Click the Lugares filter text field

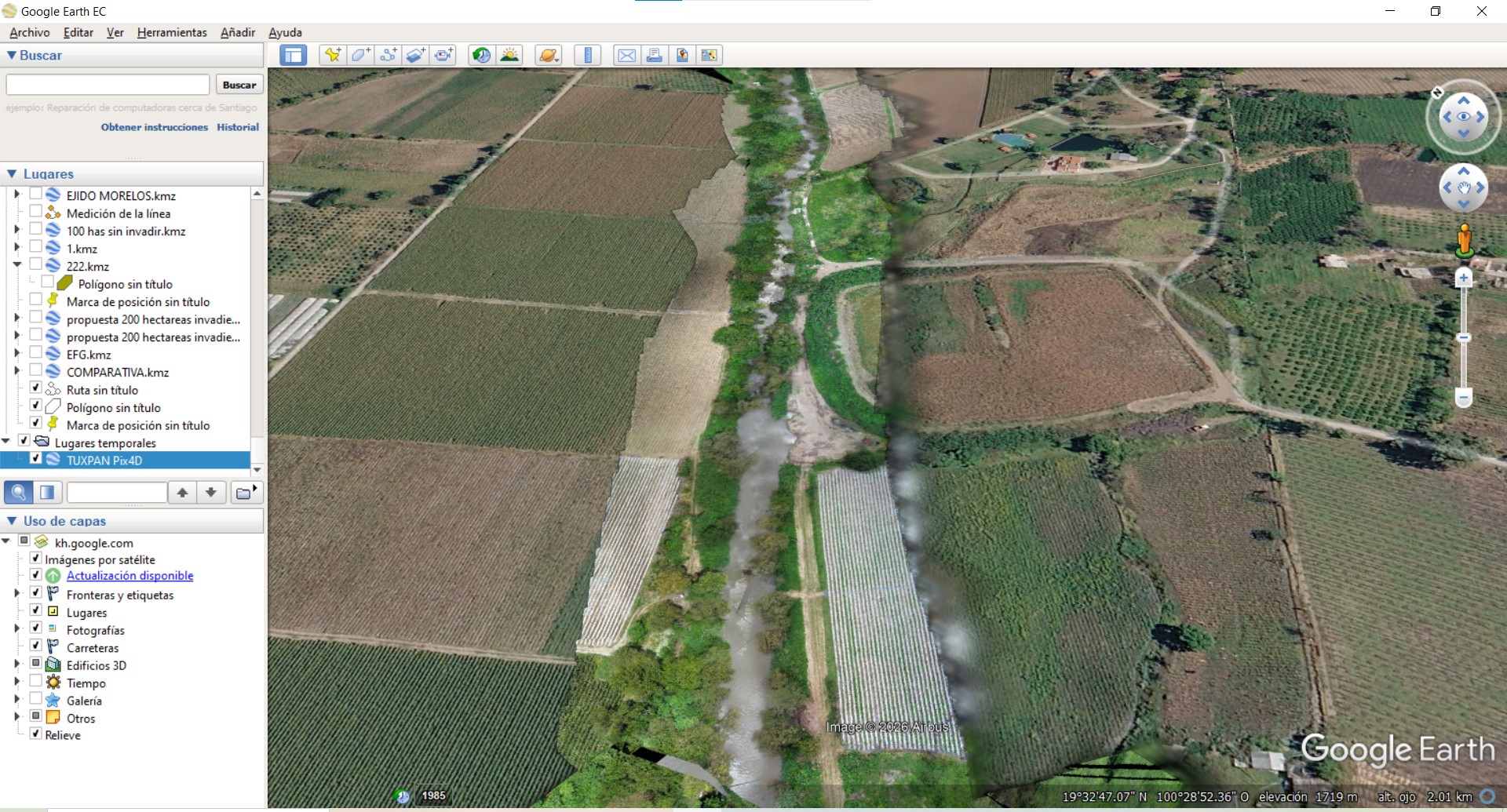tap(117, 493)
